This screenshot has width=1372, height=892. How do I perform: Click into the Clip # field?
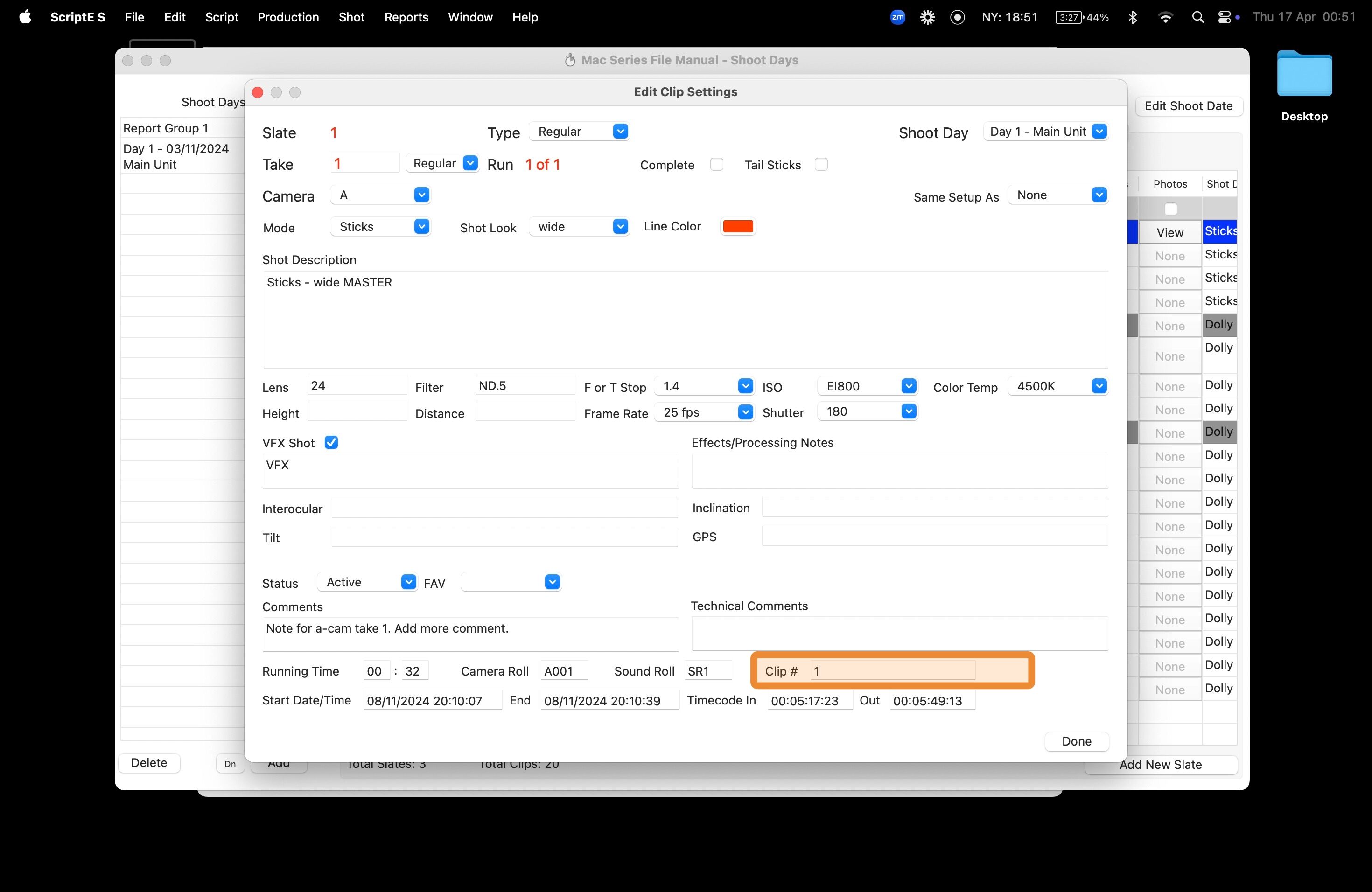click(892, 671)
